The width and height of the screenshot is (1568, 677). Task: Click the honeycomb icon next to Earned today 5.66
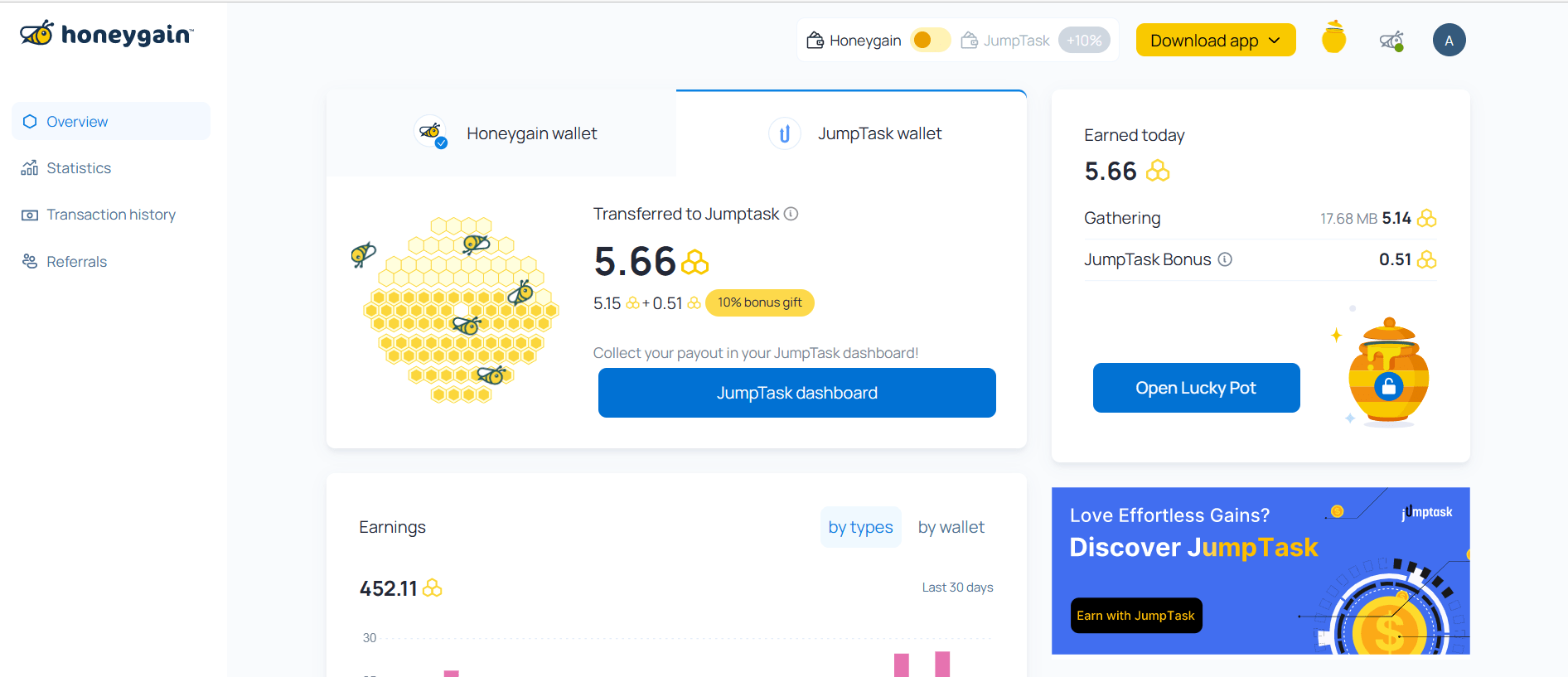(1158, 171)
